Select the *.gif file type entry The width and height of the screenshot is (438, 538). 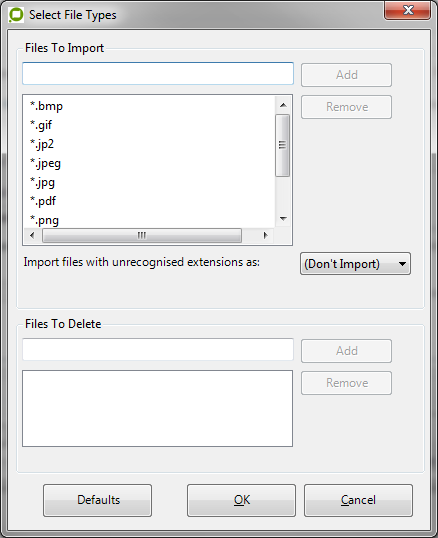41,125
